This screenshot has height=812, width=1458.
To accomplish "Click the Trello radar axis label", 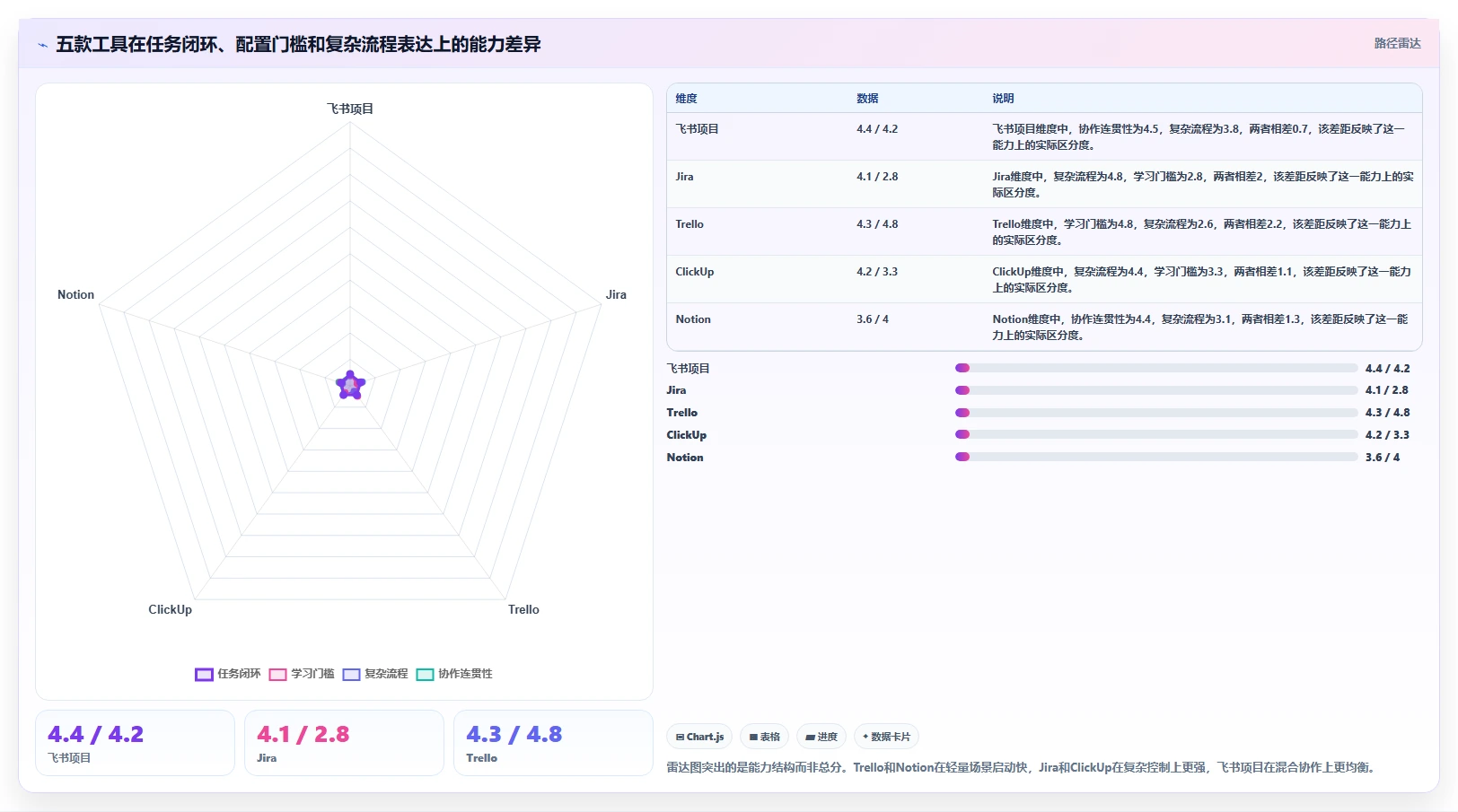I will pos(523,609).
